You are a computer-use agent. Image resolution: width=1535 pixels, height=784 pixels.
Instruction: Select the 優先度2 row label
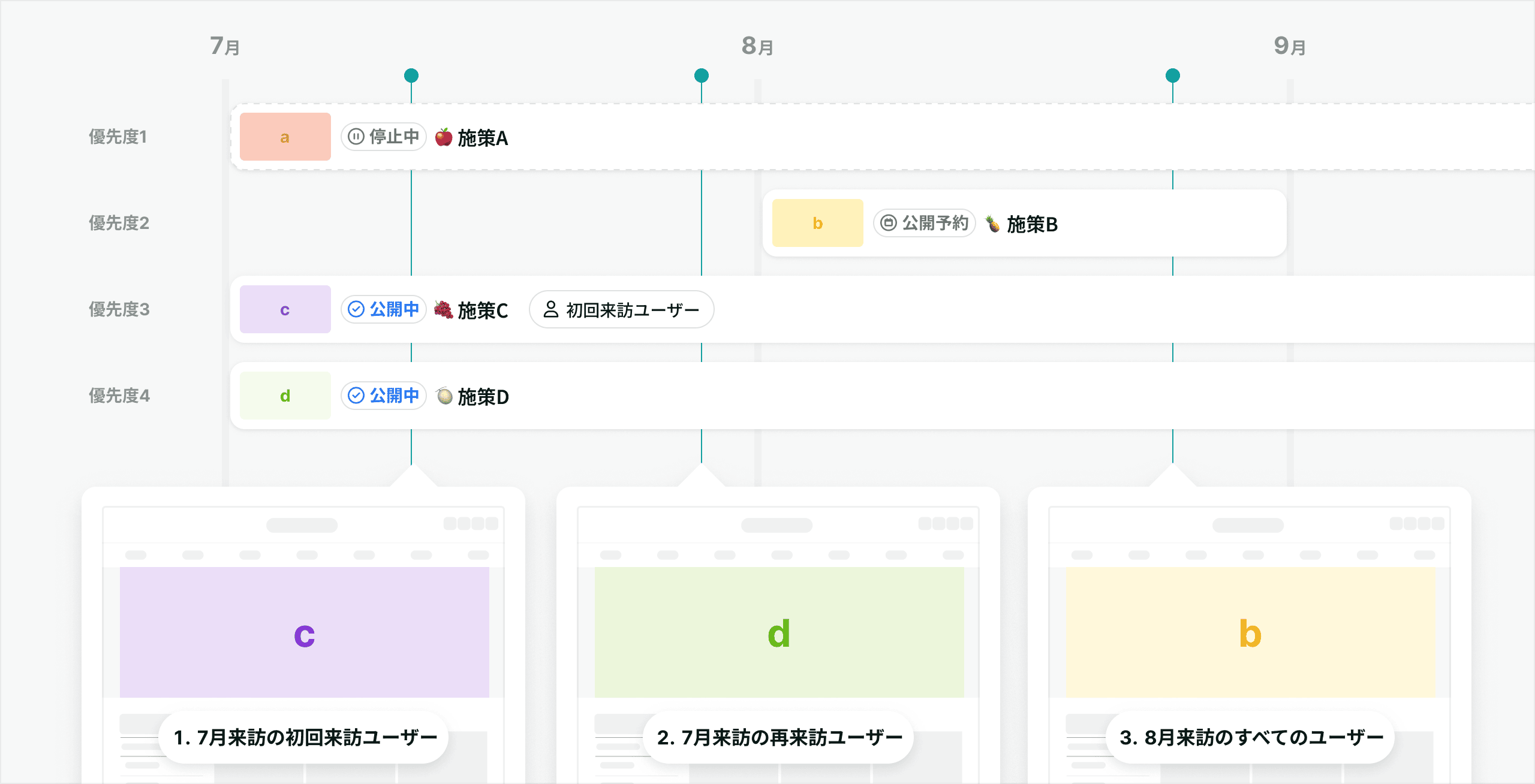pyautogui.click(x=119, y=223)
